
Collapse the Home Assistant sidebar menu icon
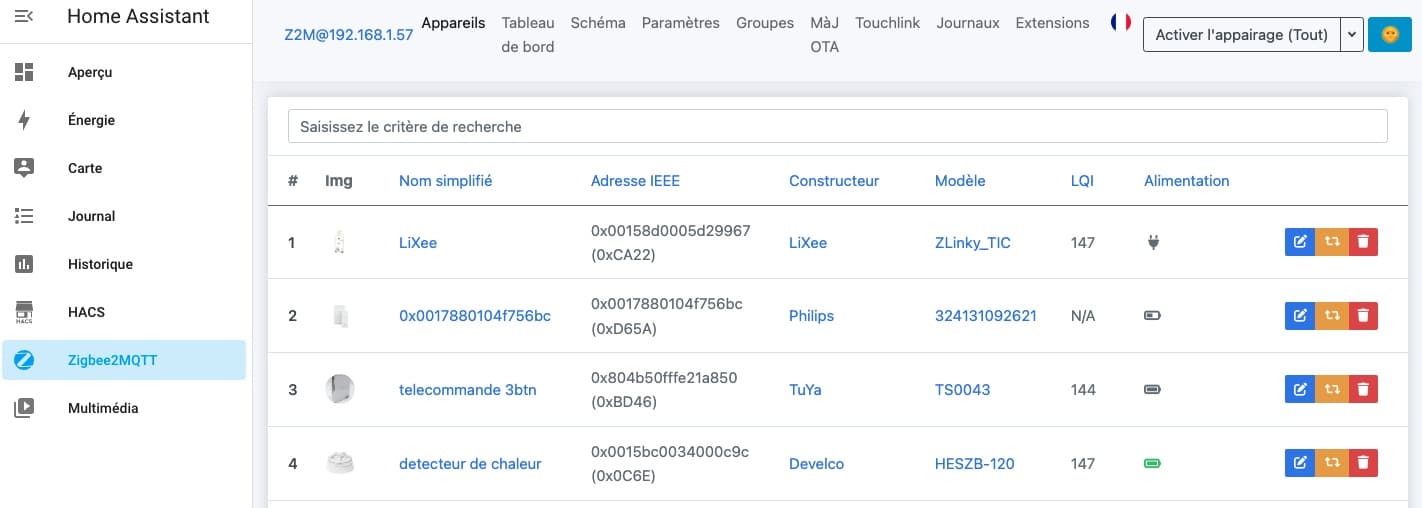24,17
